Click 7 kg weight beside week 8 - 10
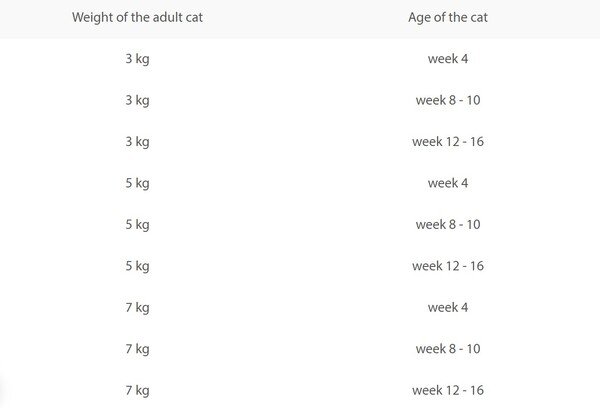Screen dimensions: 600x408 (x=136, y=348)
